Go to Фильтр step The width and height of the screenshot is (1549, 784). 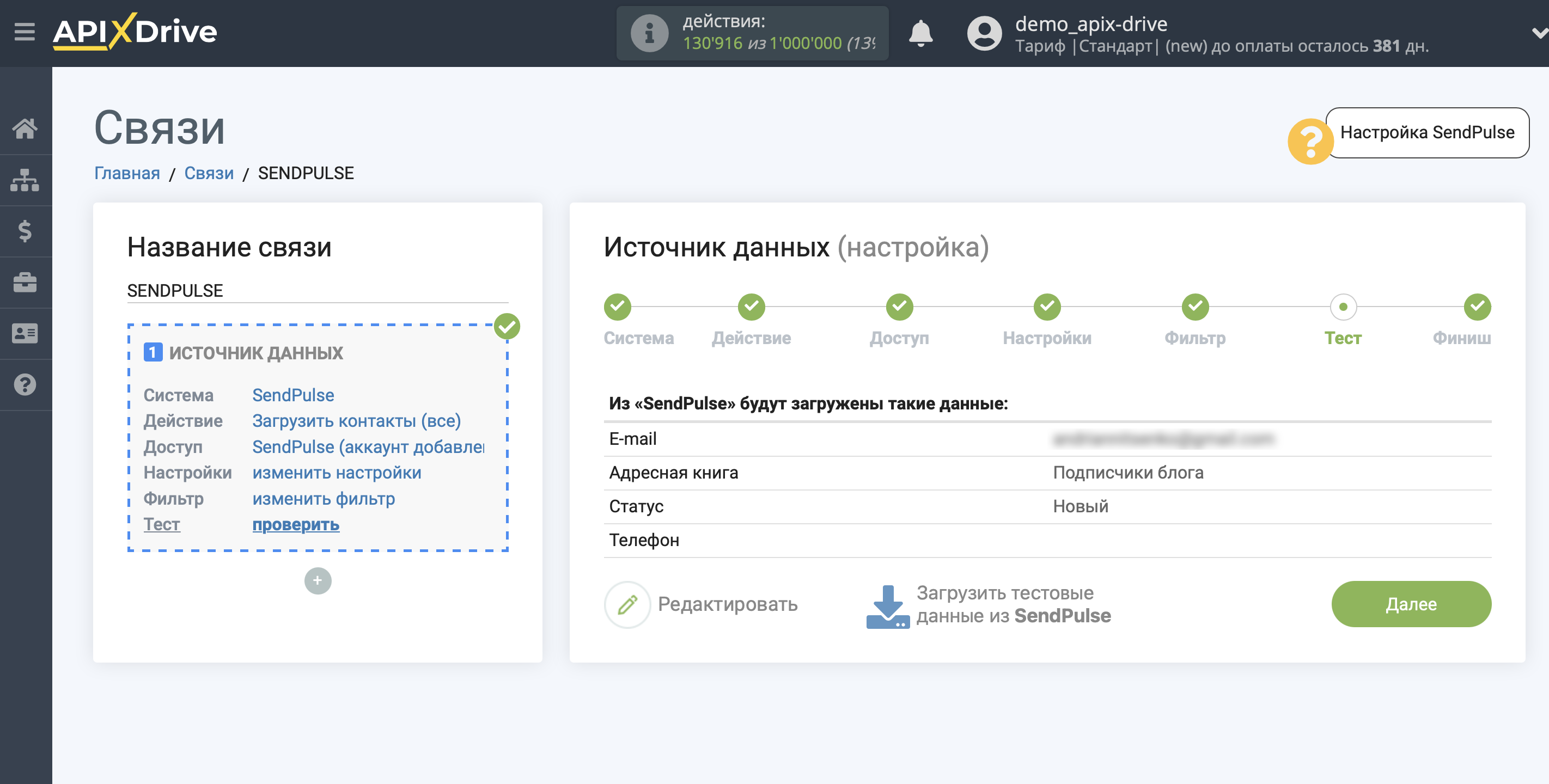(x=1195, y=338)
